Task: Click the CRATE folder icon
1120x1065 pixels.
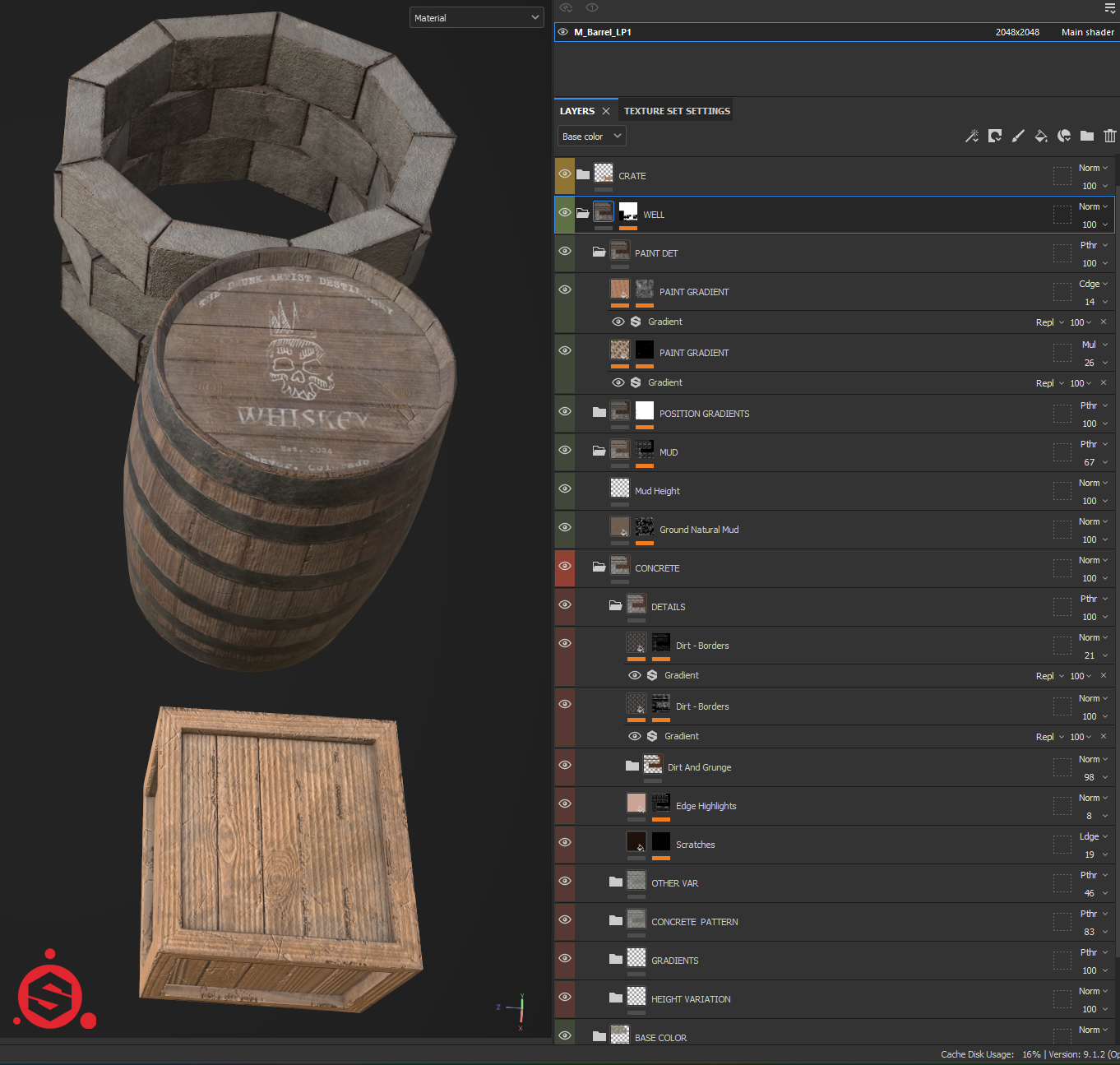Action: [583, 174]
